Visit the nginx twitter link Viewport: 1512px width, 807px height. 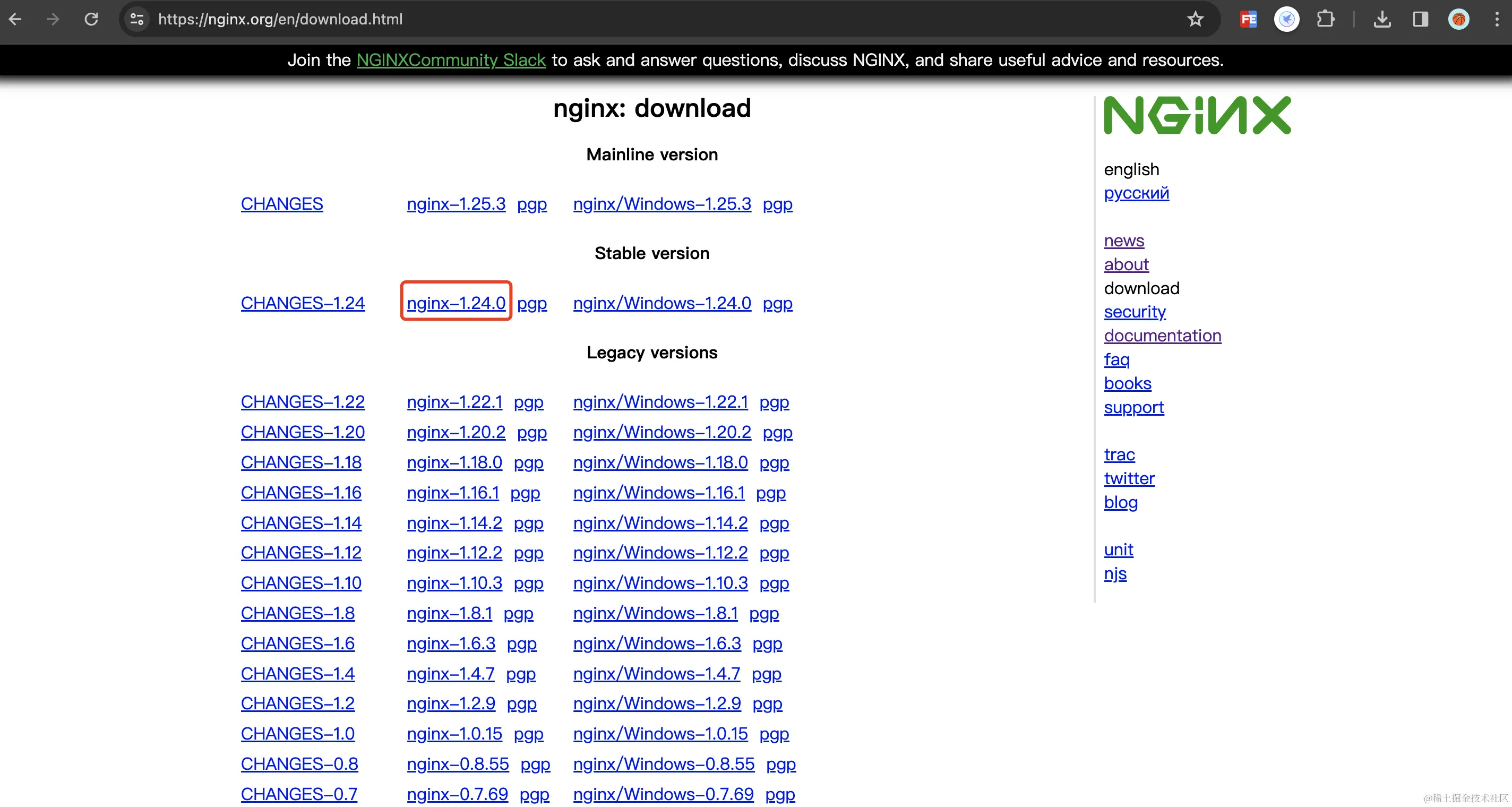coord(1129,478)
